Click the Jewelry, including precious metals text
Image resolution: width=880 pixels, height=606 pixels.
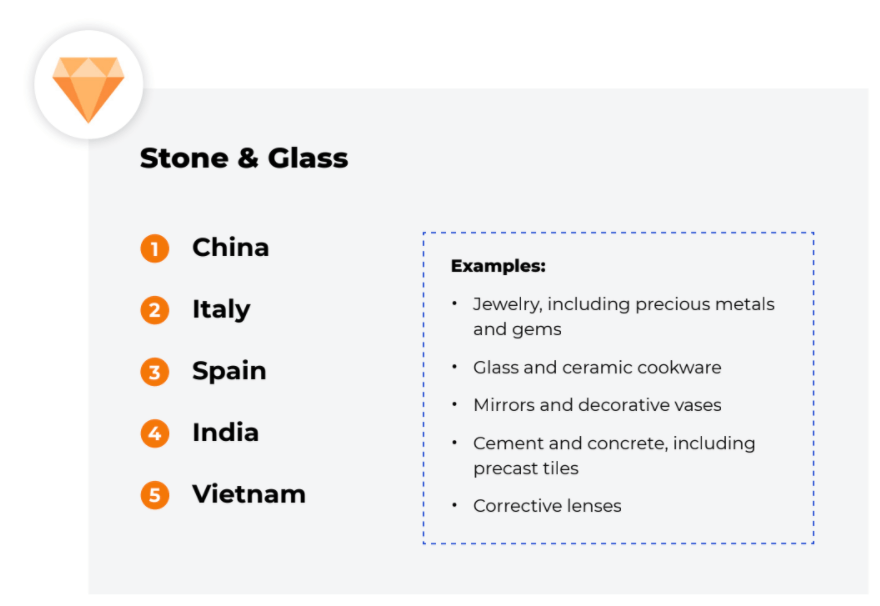(x=624, y=304)
